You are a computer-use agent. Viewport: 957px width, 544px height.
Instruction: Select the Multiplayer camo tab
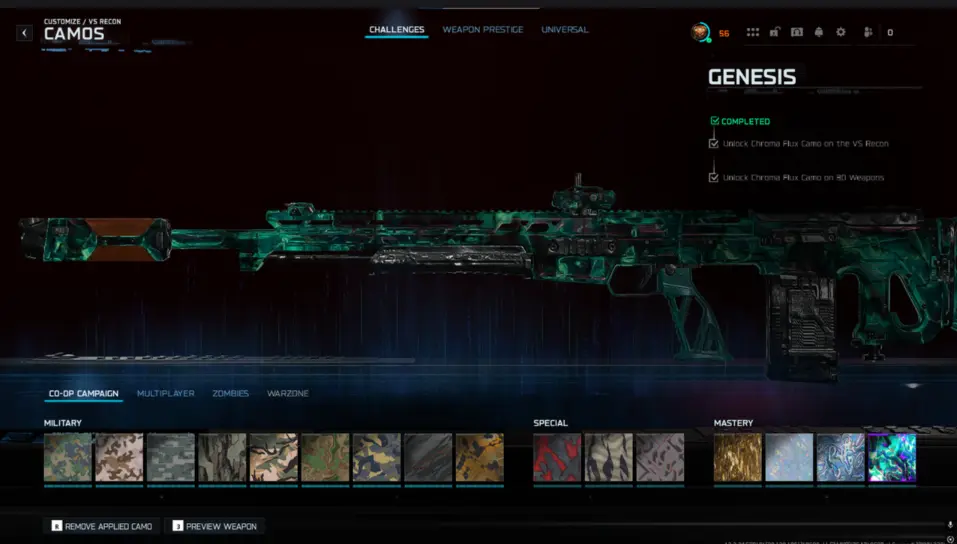(165, 394)
